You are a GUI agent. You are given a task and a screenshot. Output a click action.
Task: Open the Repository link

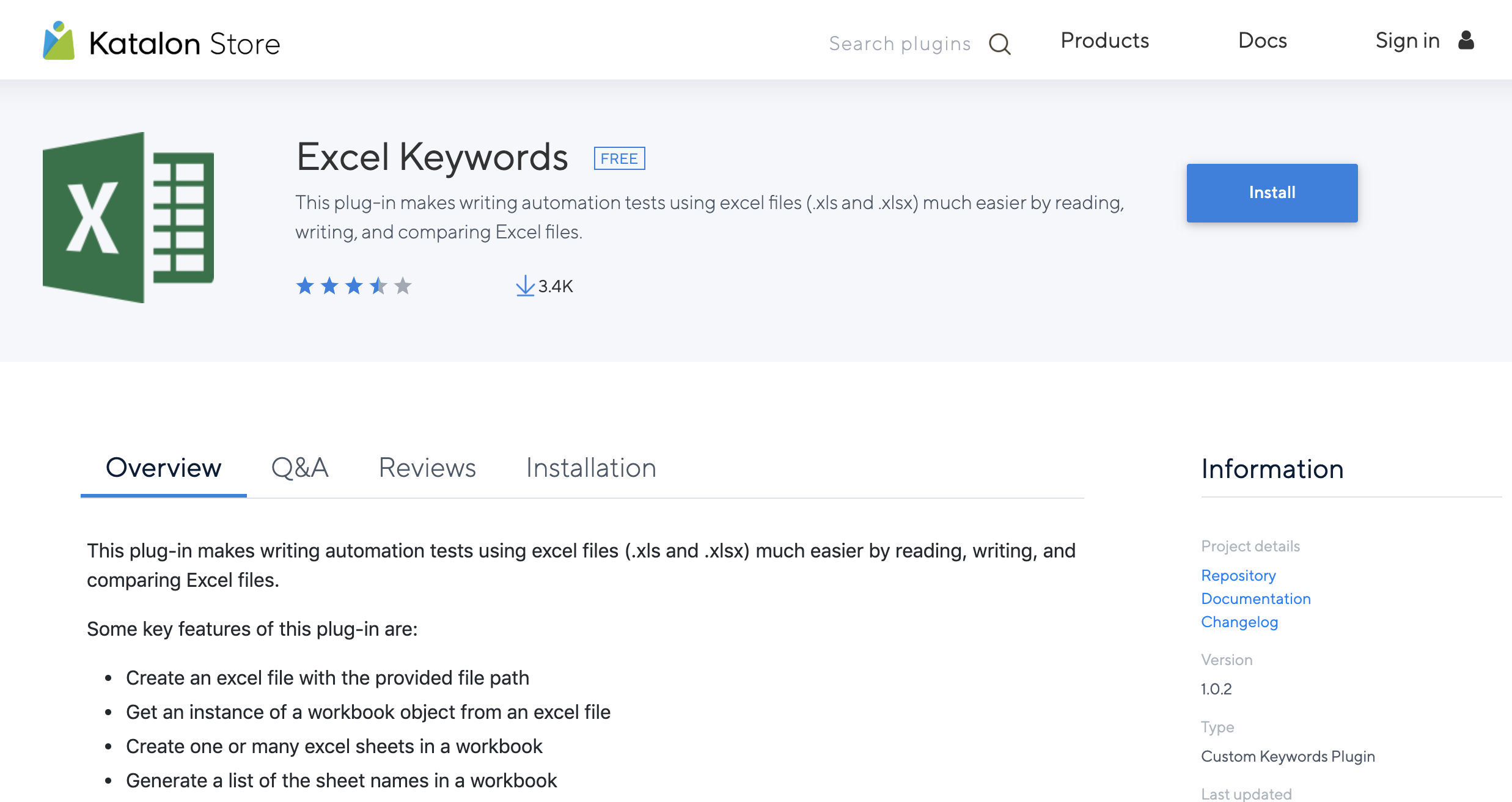pos(1238,575)
